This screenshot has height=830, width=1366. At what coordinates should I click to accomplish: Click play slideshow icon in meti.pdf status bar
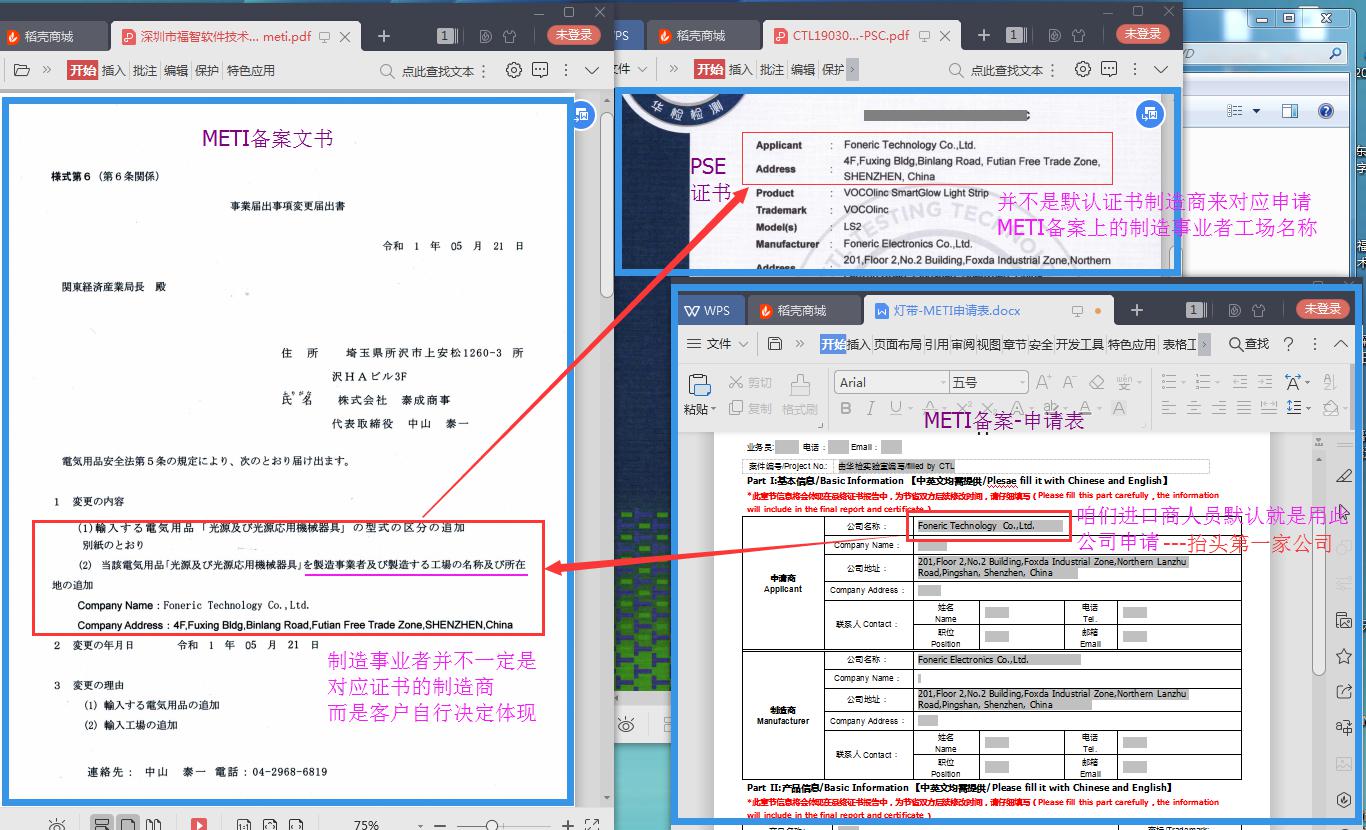pos(199,824)
